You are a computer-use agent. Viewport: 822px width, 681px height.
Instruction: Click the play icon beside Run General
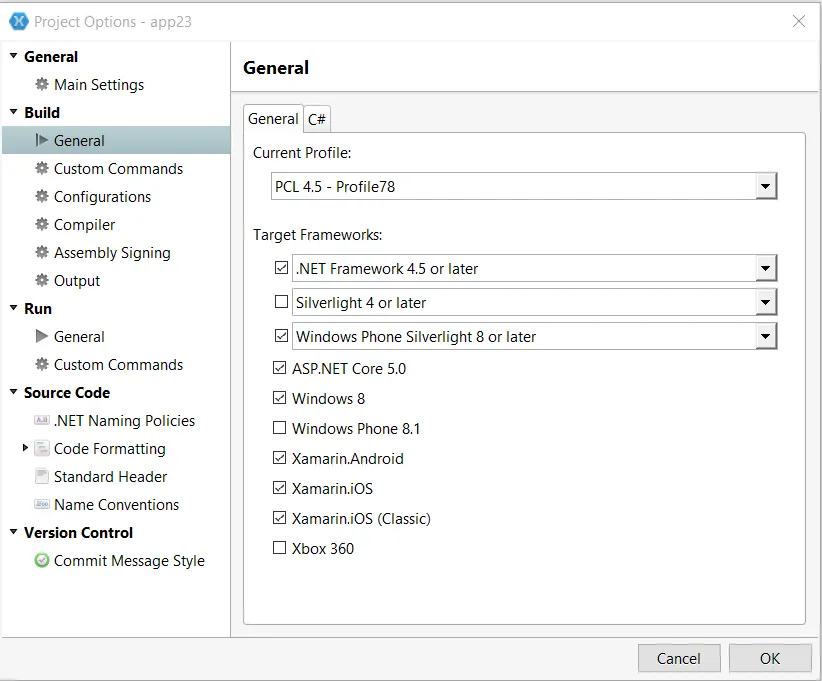(x=42, y=337)
